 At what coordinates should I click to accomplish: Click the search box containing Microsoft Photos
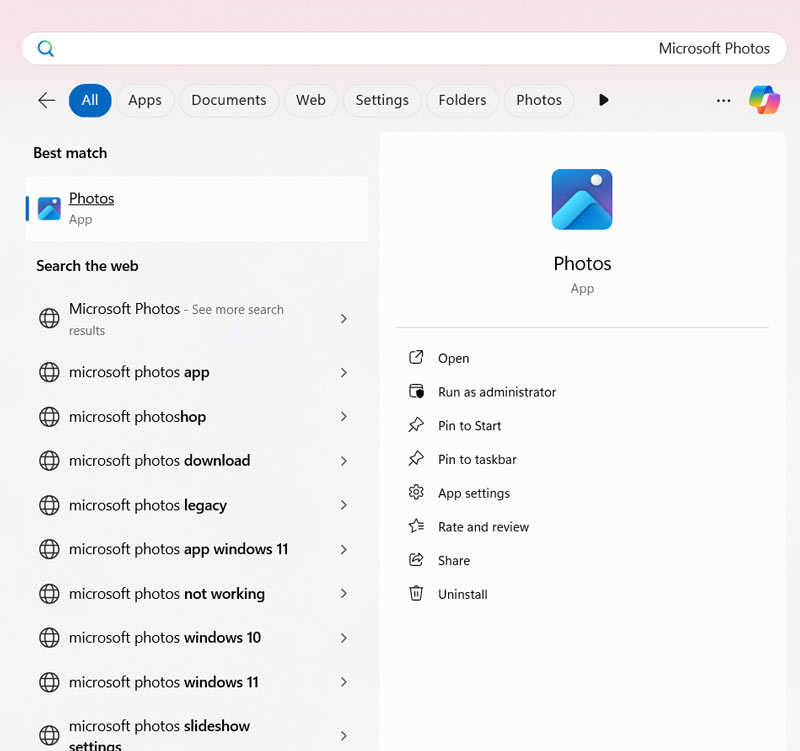click(x=404, y=48)
